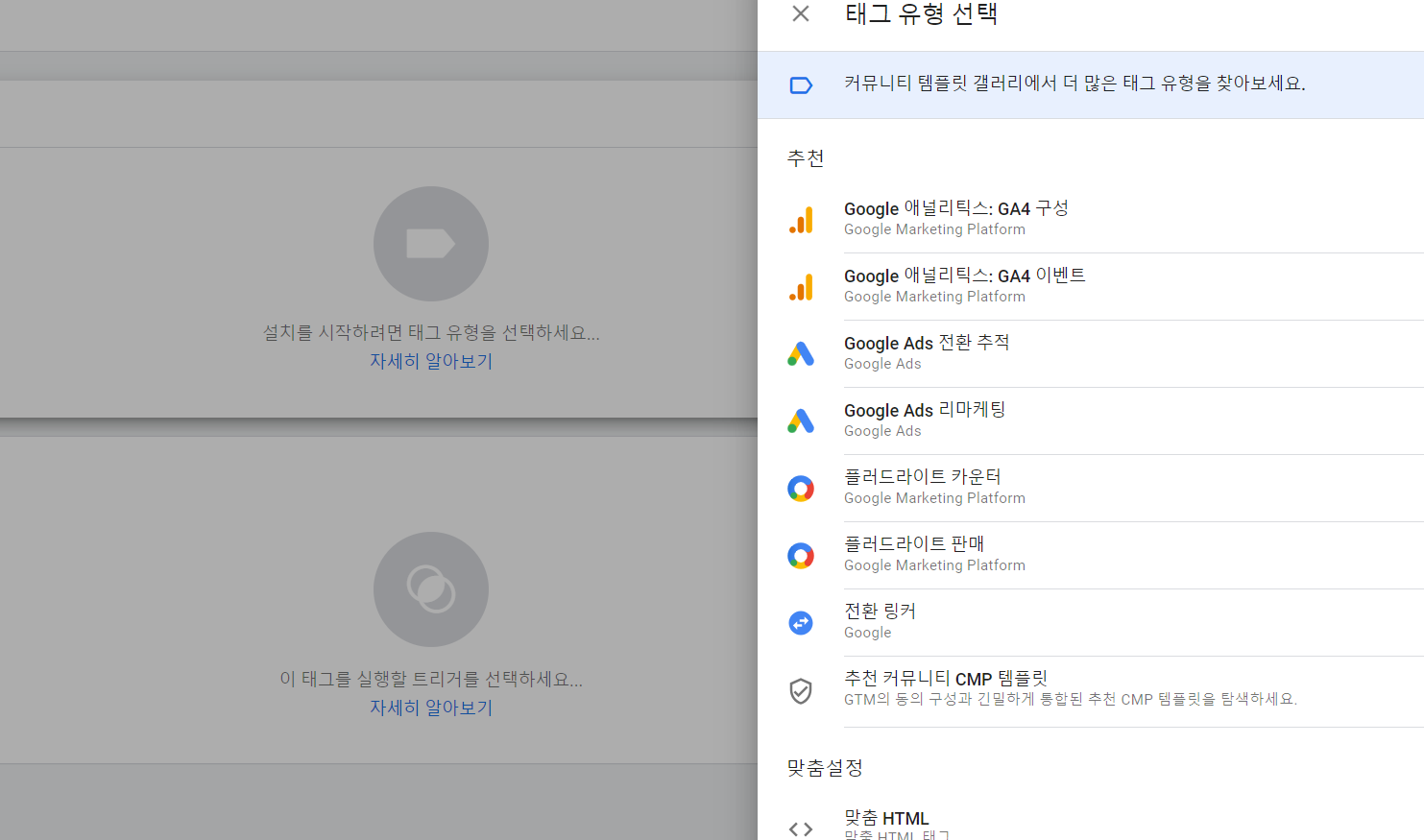Screen dimensions: 1424x840
Task: Click the 전환 링커 arrows icon
Action: (801, 623)
